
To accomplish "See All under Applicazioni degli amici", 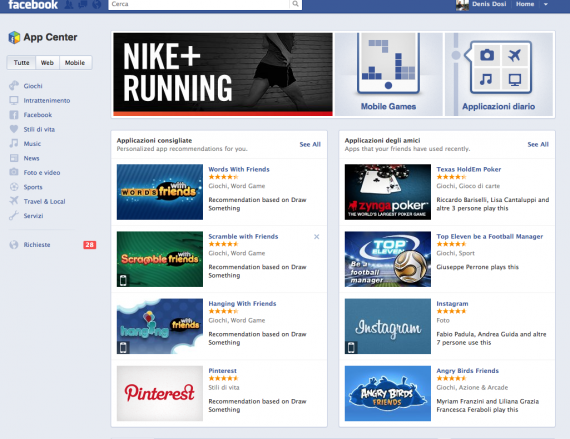I will pyautogui.click(x=538, y=144).
